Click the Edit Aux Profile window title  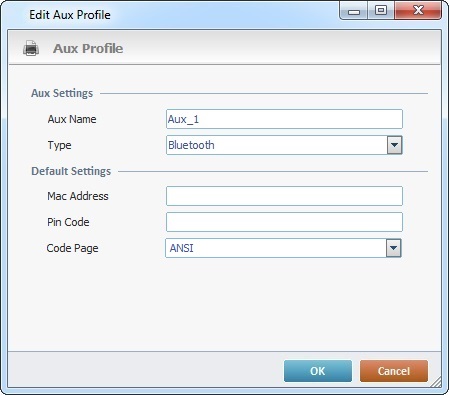pyautogui.click(x=70, y=15)
